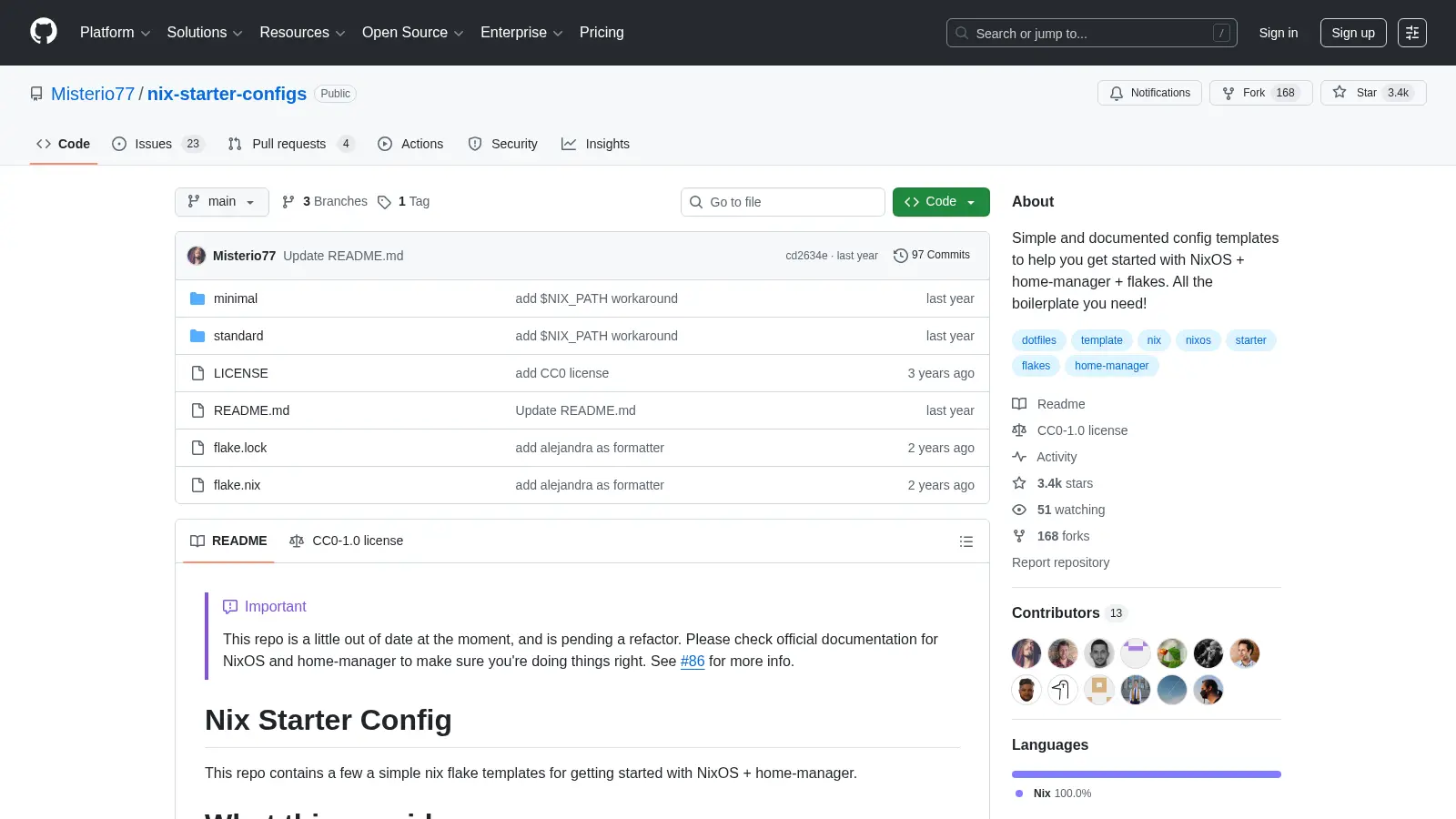Open issue #86 link in README
1456x819 pixels.
693,662
